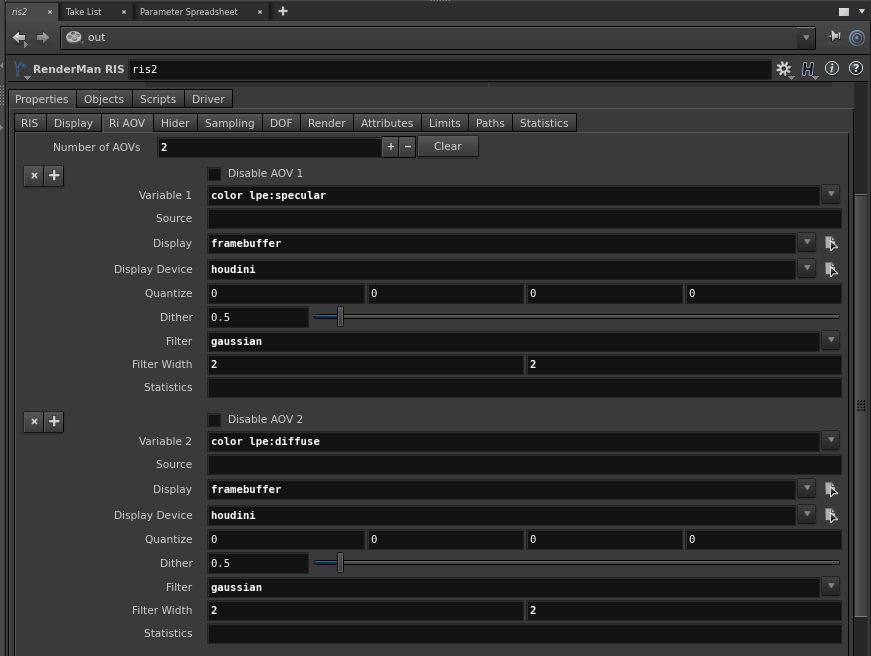Switch to the Parameter Spreadsheet tab
The height and width of the screenshot is (656, 871).
tap(188, 12)
